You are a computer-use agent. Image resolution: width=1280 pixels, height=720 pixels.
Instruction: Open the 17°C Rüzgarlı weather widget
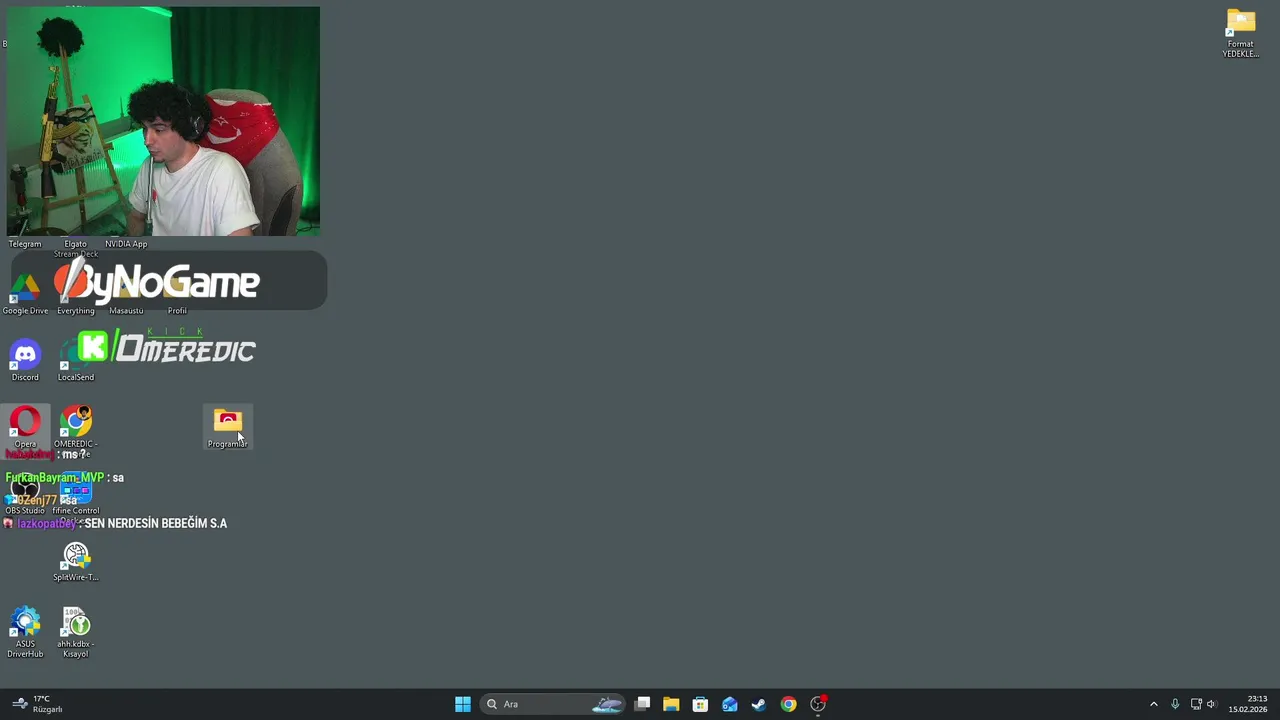click(x=37, y=704)
